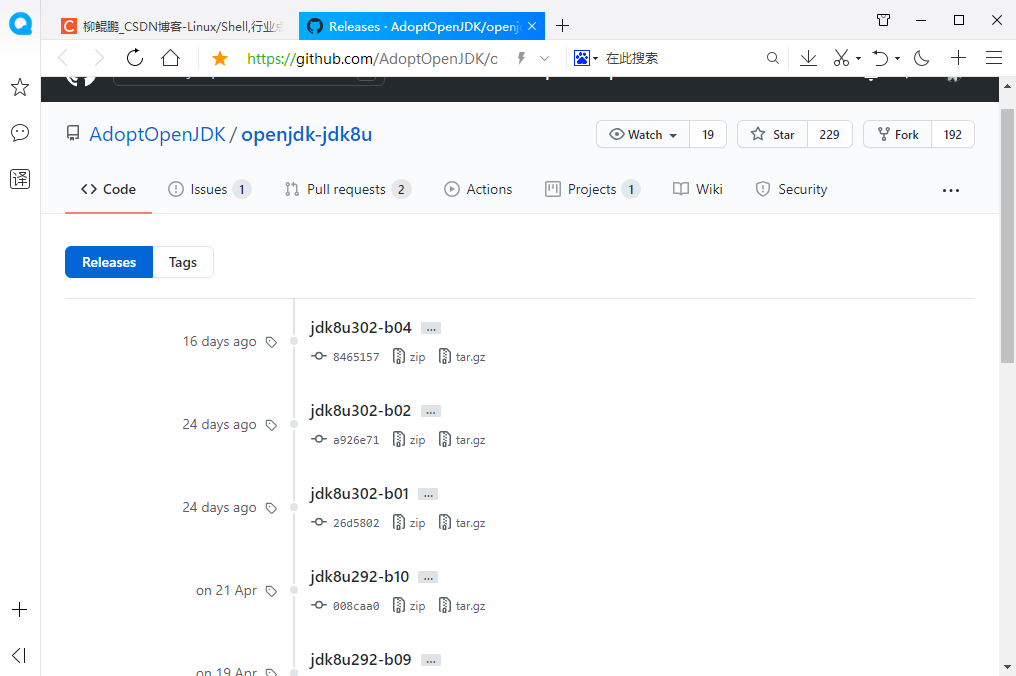Click the plus add-extension icon in toolbar

pos(958,58)
